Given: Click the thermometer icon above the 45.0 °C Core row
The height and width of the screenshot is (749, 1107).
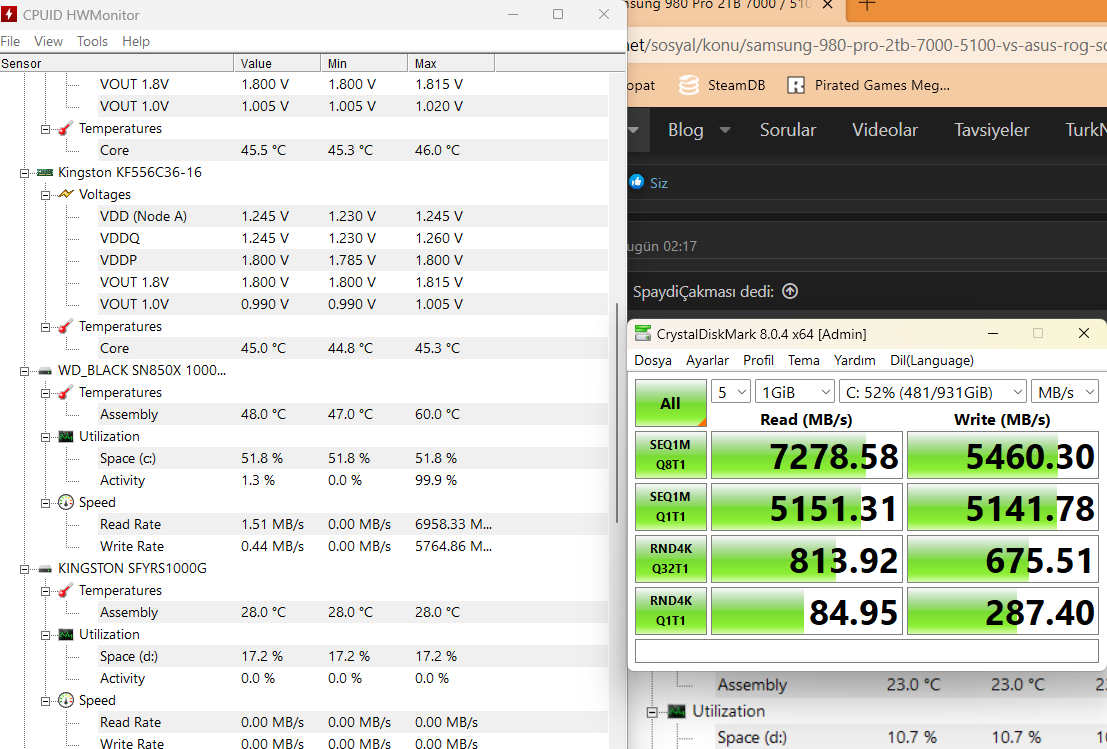Looking at the screenshot, I should (x=66, y=326).
